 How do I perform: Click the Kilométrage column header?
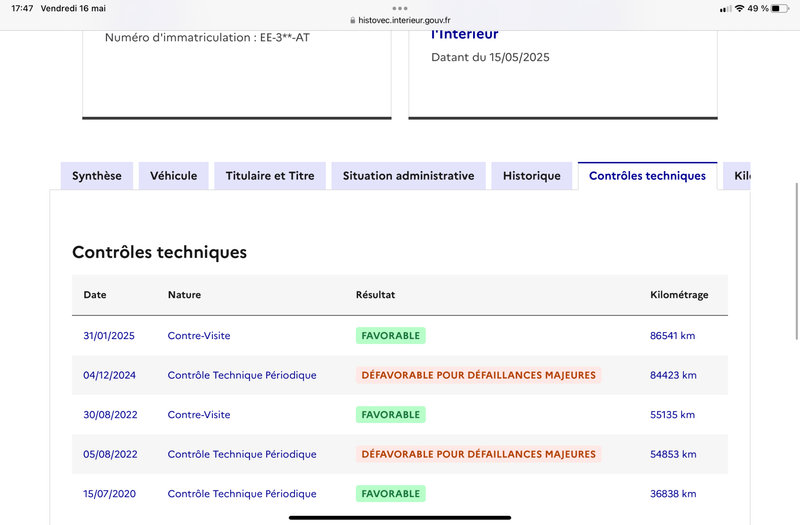pyautogui.click(x=679, y=295)
